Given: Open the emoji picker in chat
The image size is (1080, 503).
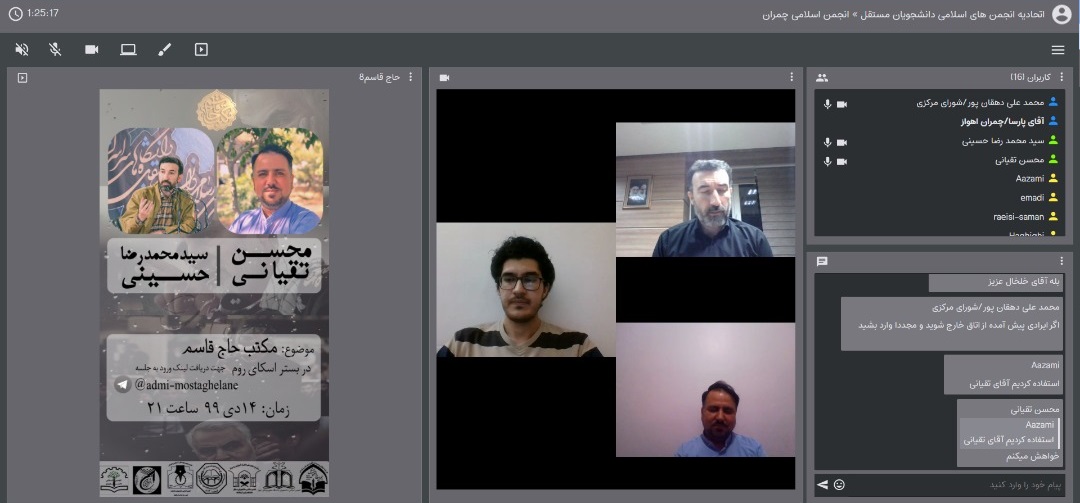Looking at the screenshot, I should [839, 485].
